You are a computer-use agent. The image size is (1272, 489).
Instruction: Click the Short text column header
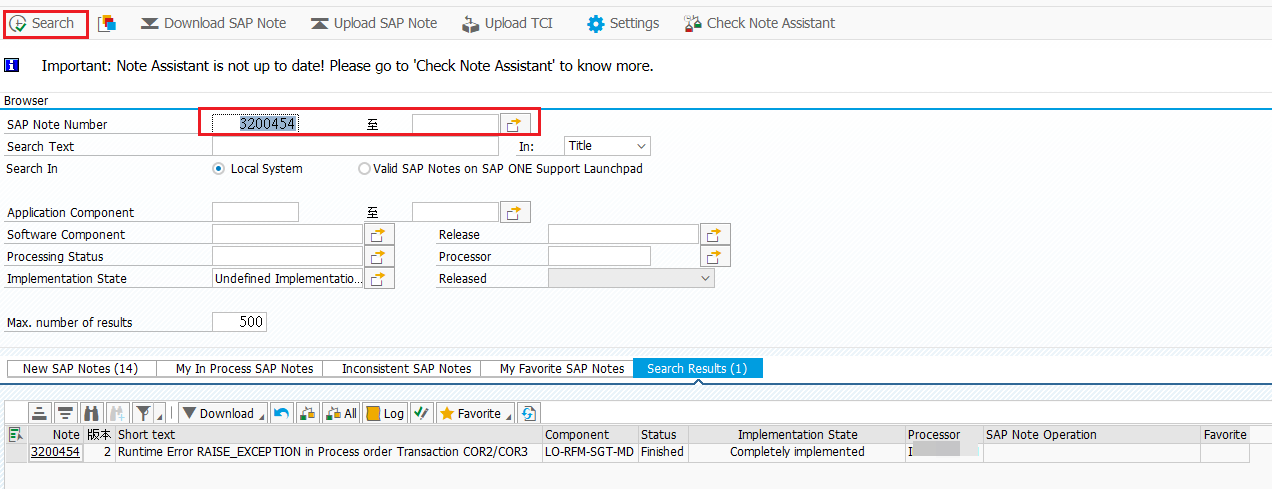point(328,435)
